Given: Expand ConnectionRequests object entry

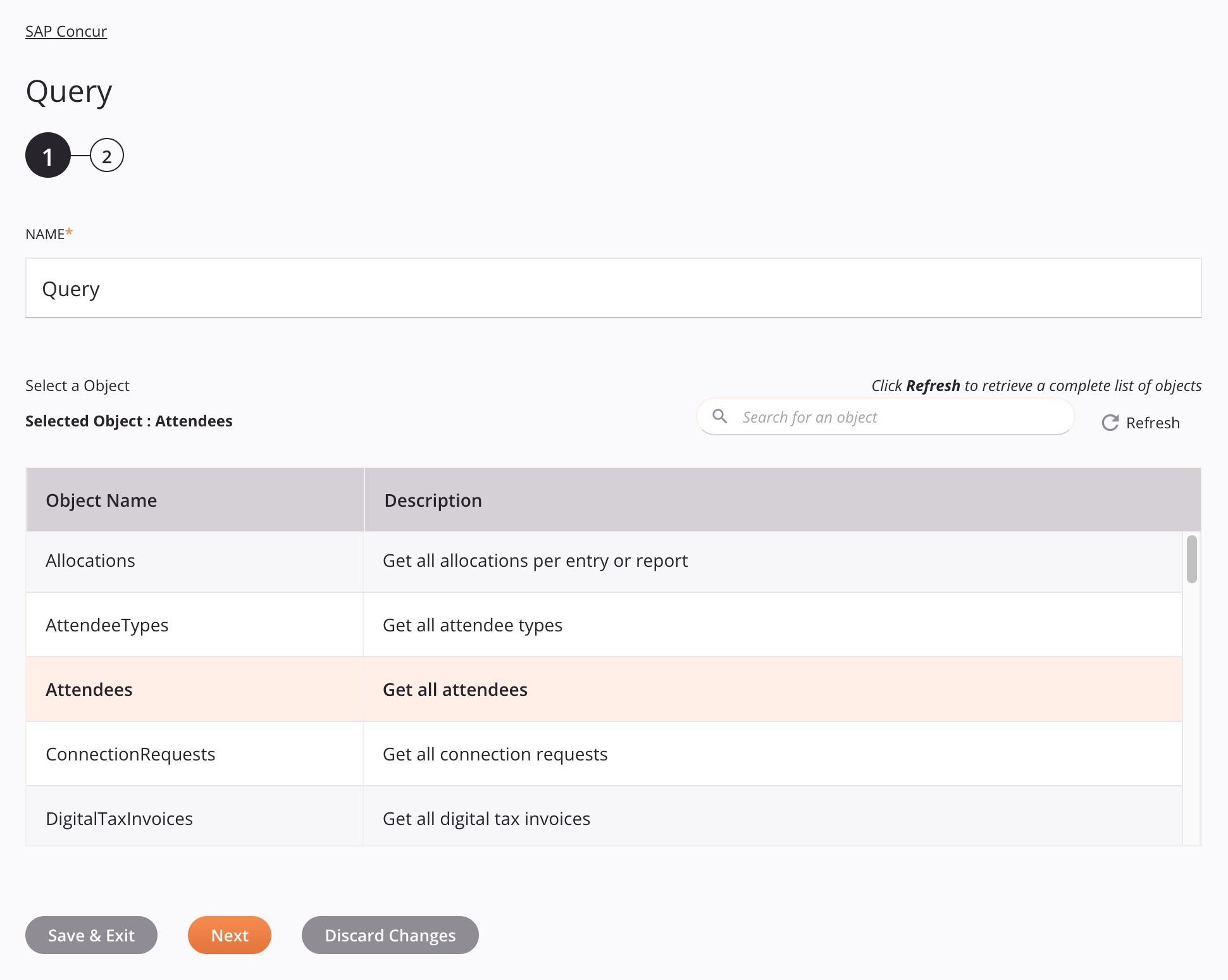Looking at the screenshot, I should tap(131, 753).
